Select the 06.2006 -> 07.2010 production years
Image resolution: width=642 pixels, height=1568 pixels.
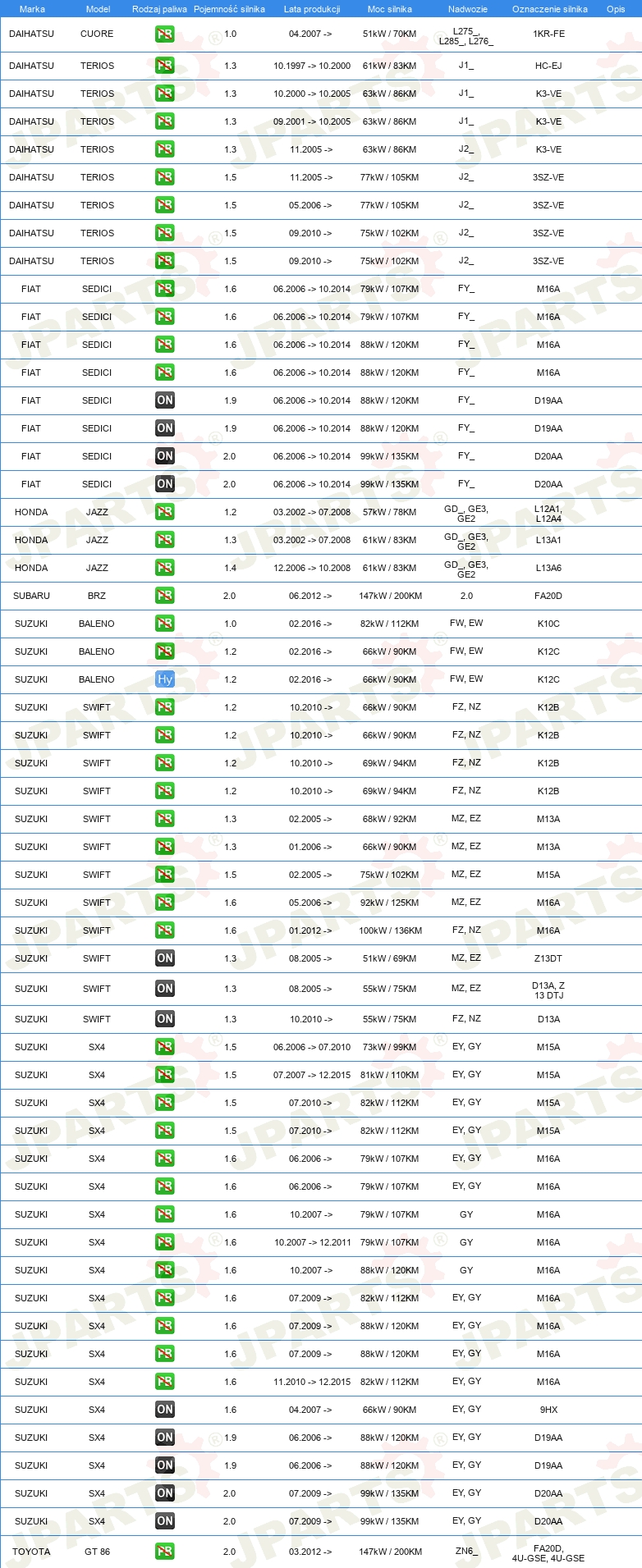point(312,1047)
